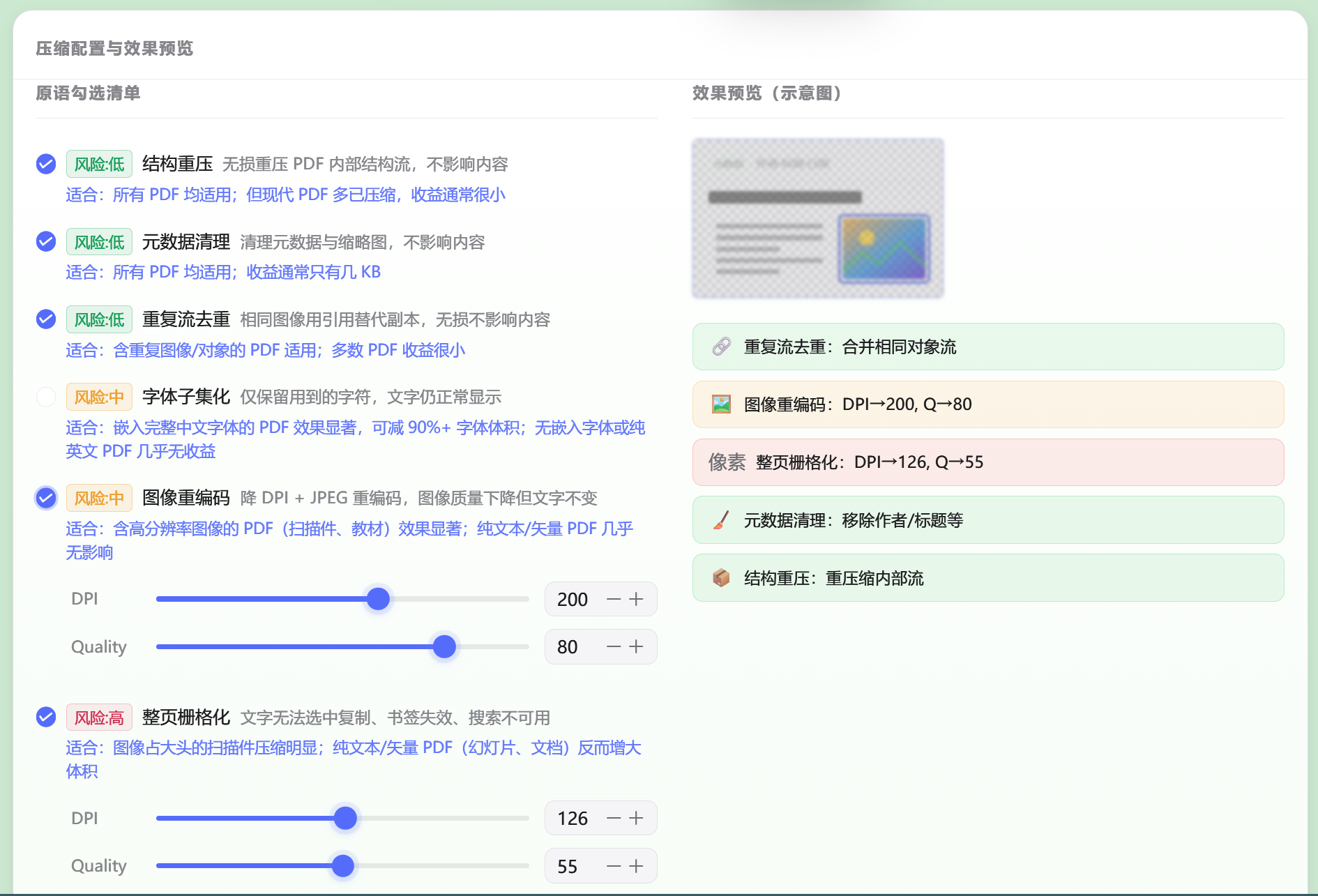1318x896 pixels.
Task: Select the 整页栅格化：DPI→126, Q→55 card
Action: [x=988, y=462]
